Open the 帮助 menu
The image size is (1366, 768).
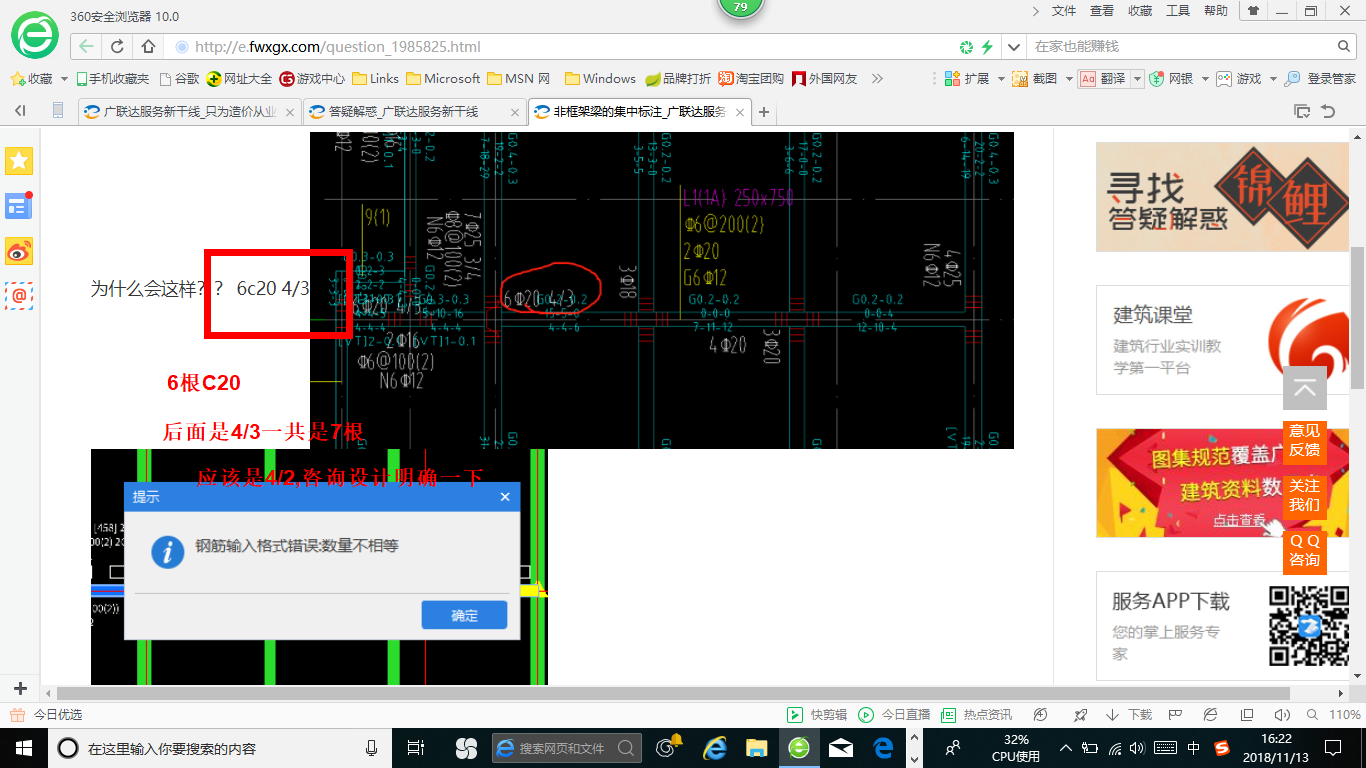(x=1216, y=11)
